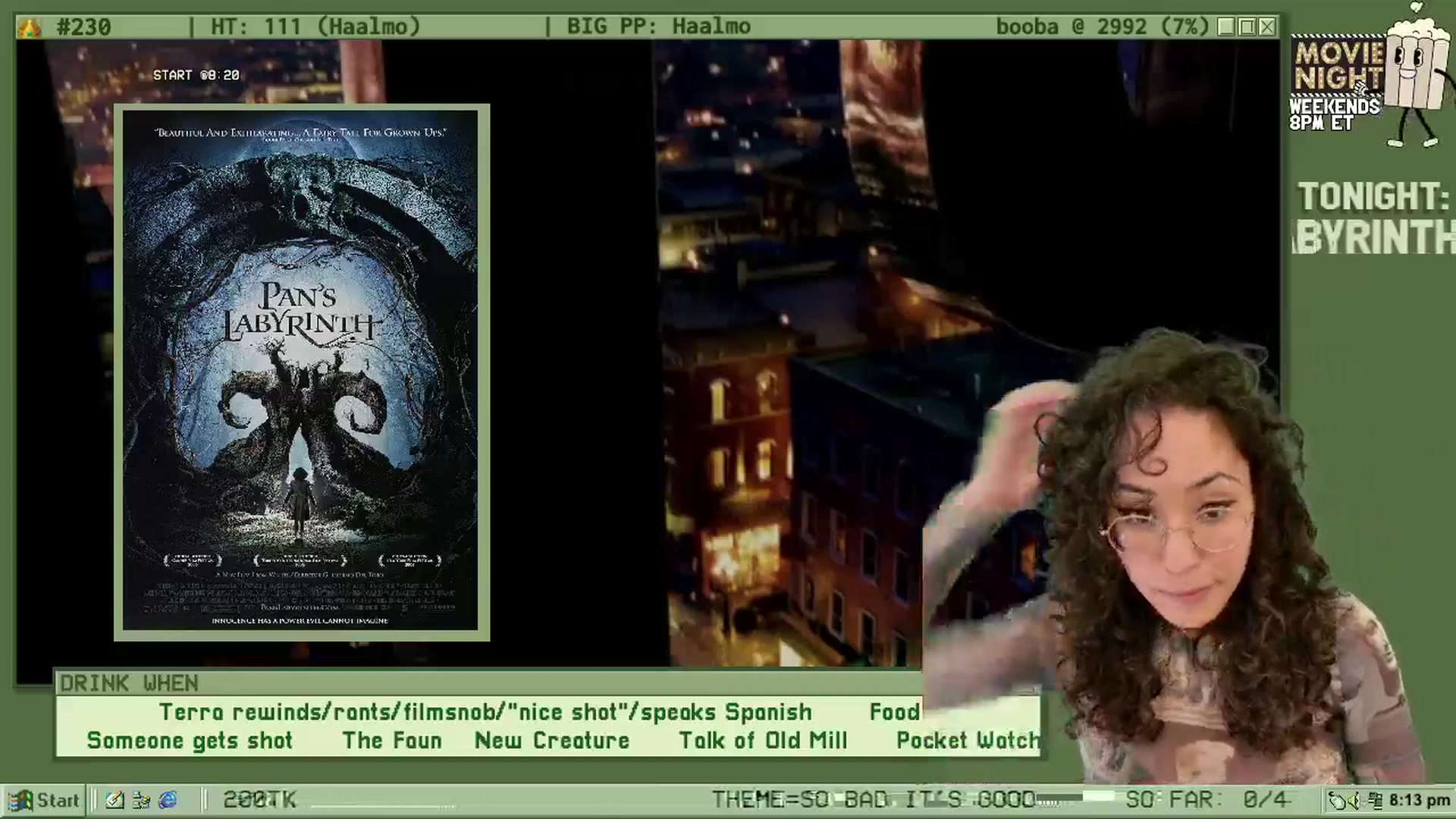Click the streamer webcam feed

(x=1175, y=557)
